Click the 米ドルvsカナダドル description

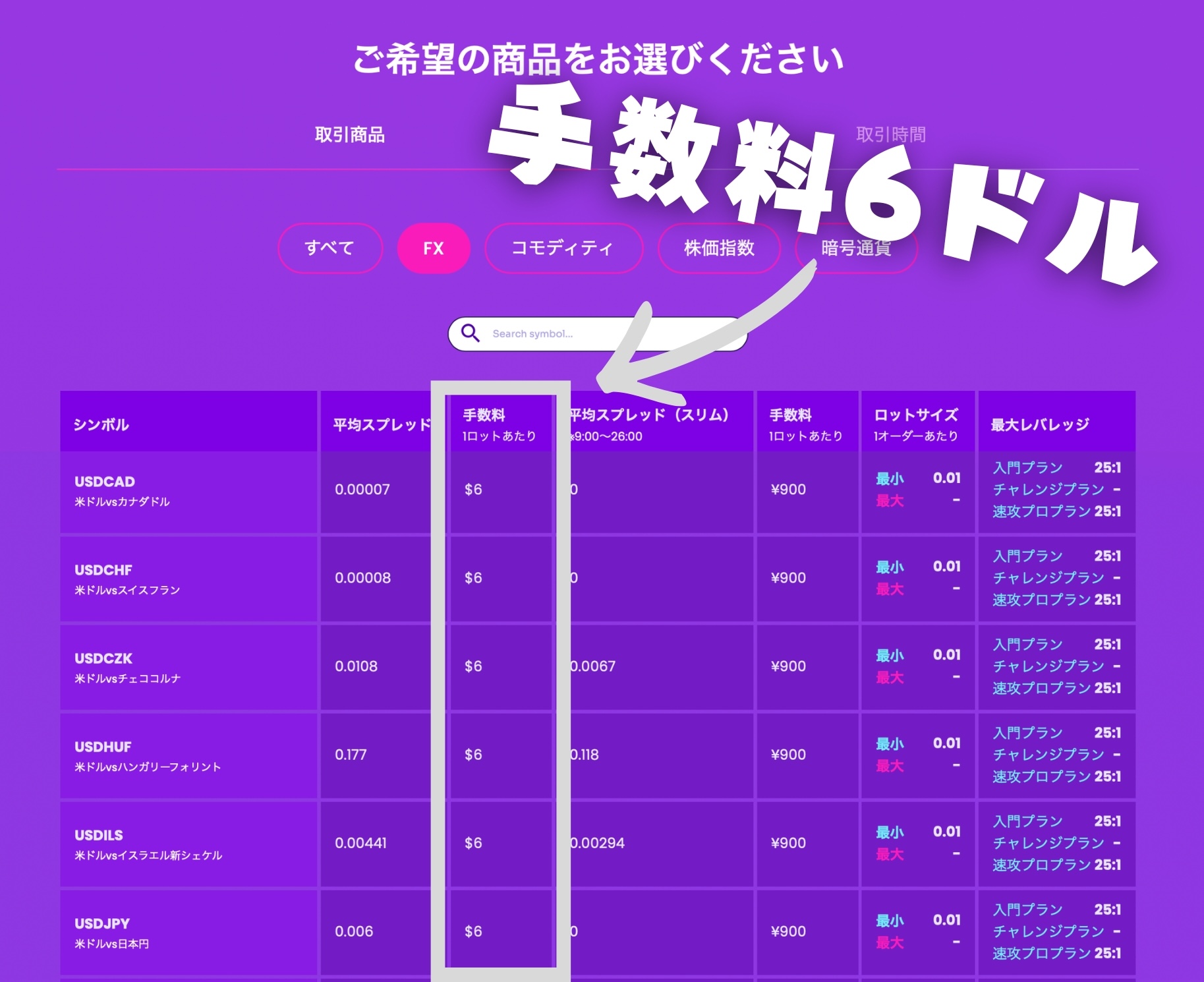122,502
